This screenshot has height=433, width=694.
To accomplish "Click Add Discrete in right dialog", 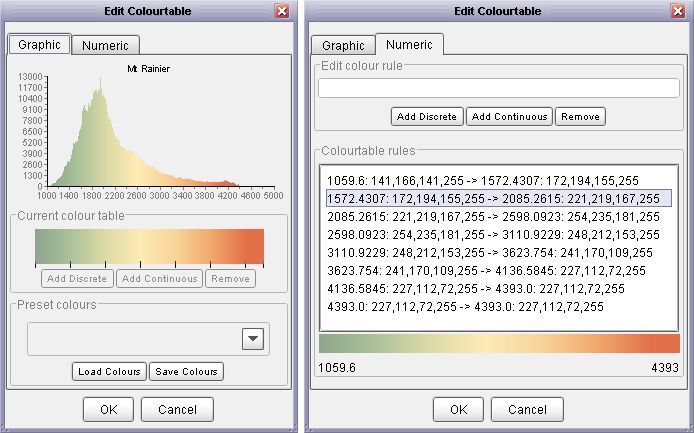I will point(427,116).
